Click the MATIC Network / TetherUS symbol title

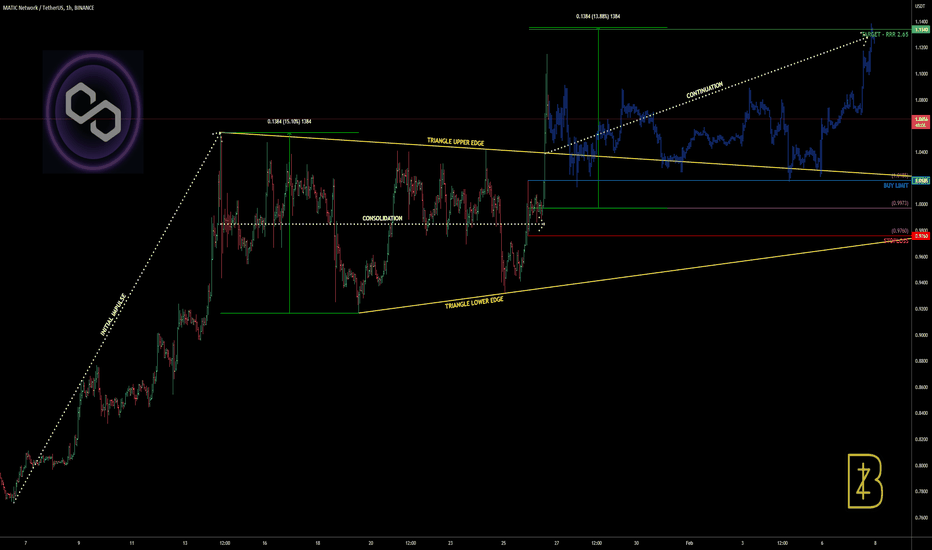click(48, 8)
